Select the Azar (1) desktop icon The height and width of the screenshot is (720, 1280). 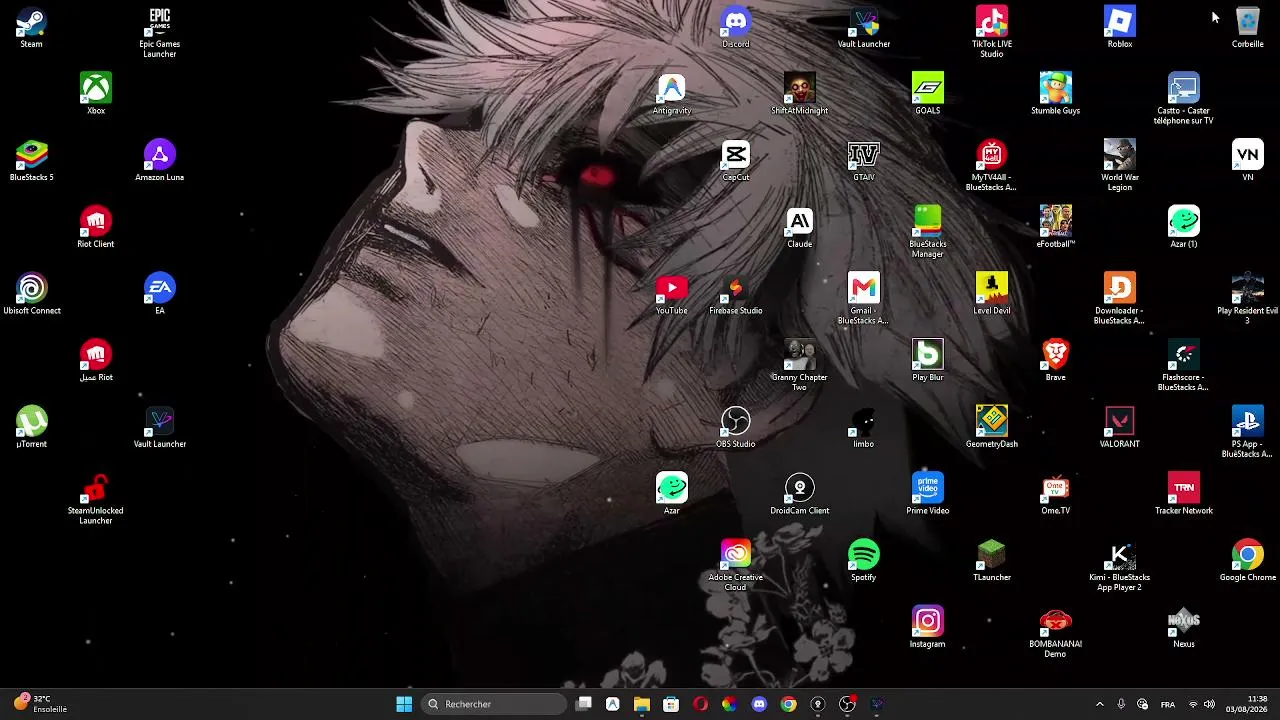coord(1184,228)
